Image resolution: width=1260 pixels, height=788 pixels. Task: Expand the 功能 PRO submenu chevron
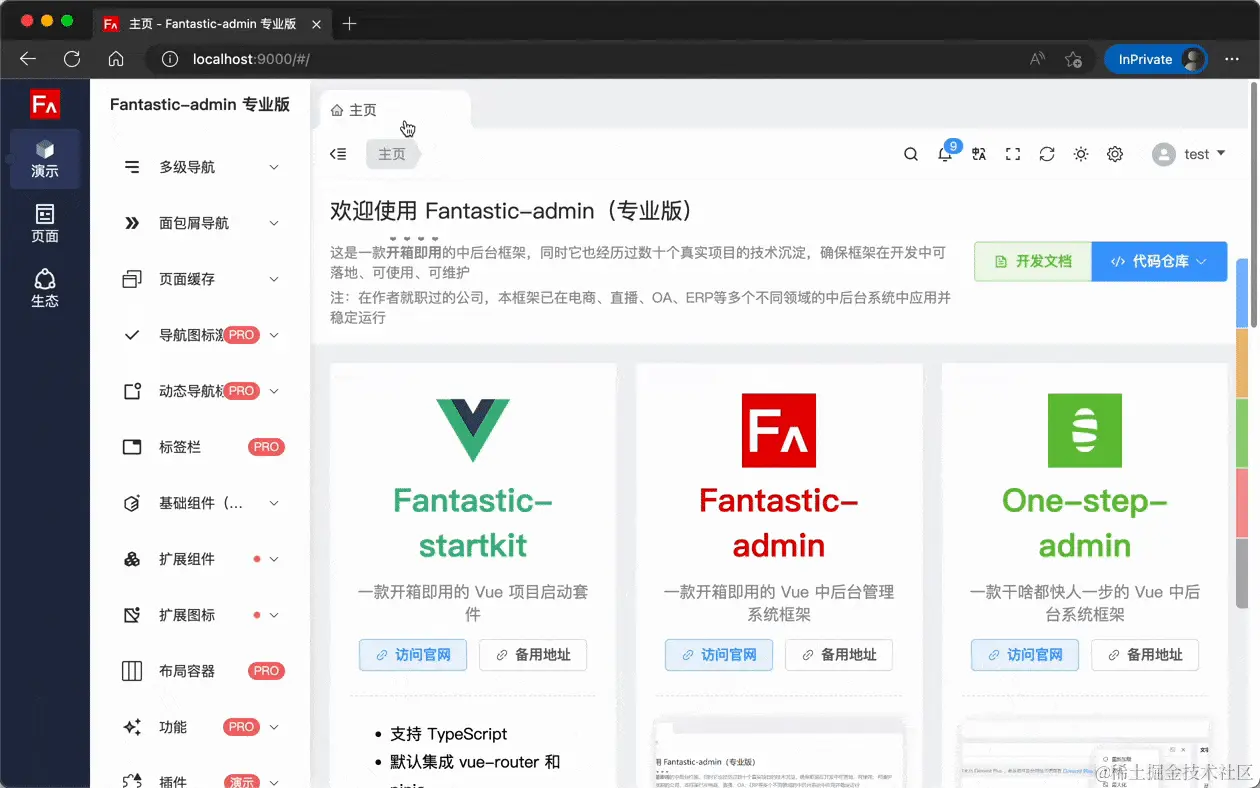pyautogui.click(x=274, y=727)
